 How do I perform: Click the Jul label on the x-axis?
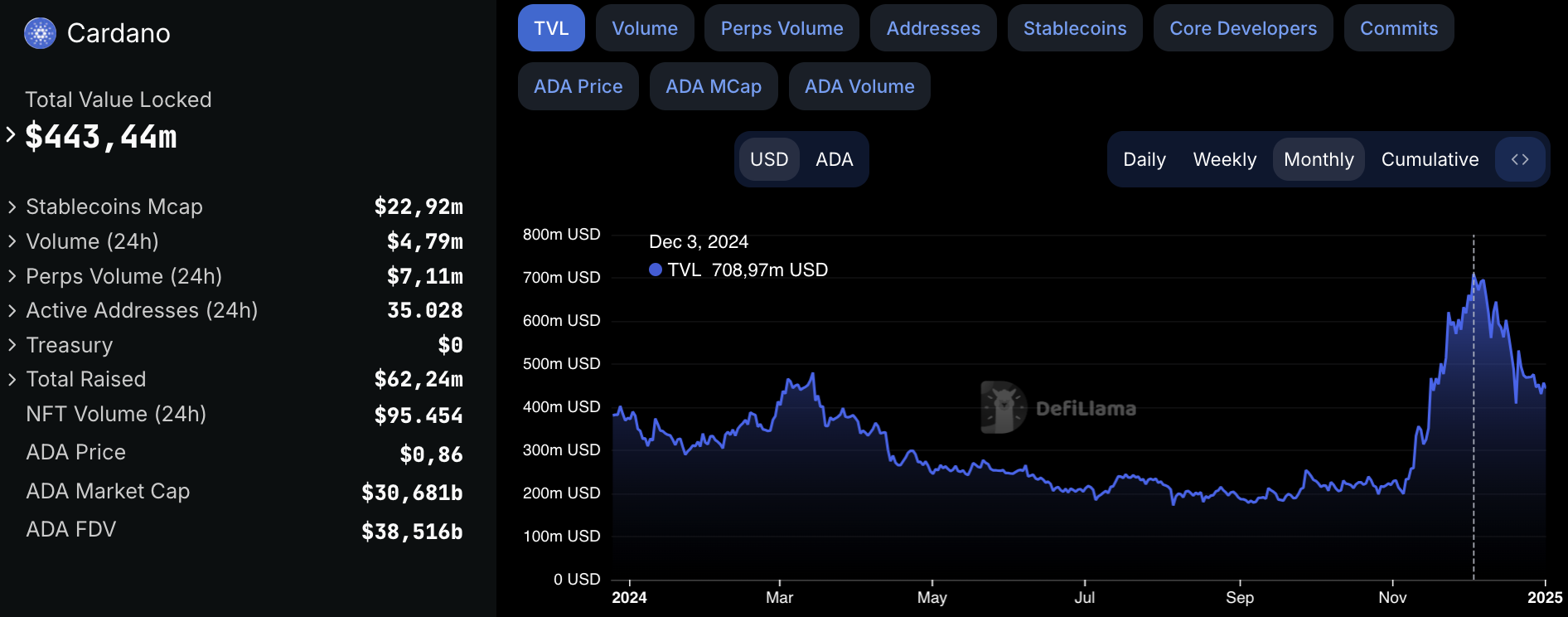coord(1084,597)
